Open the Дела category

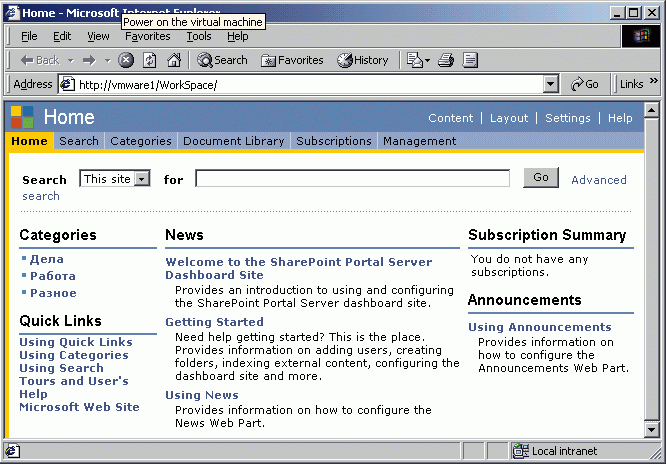[x=47, y=259]
